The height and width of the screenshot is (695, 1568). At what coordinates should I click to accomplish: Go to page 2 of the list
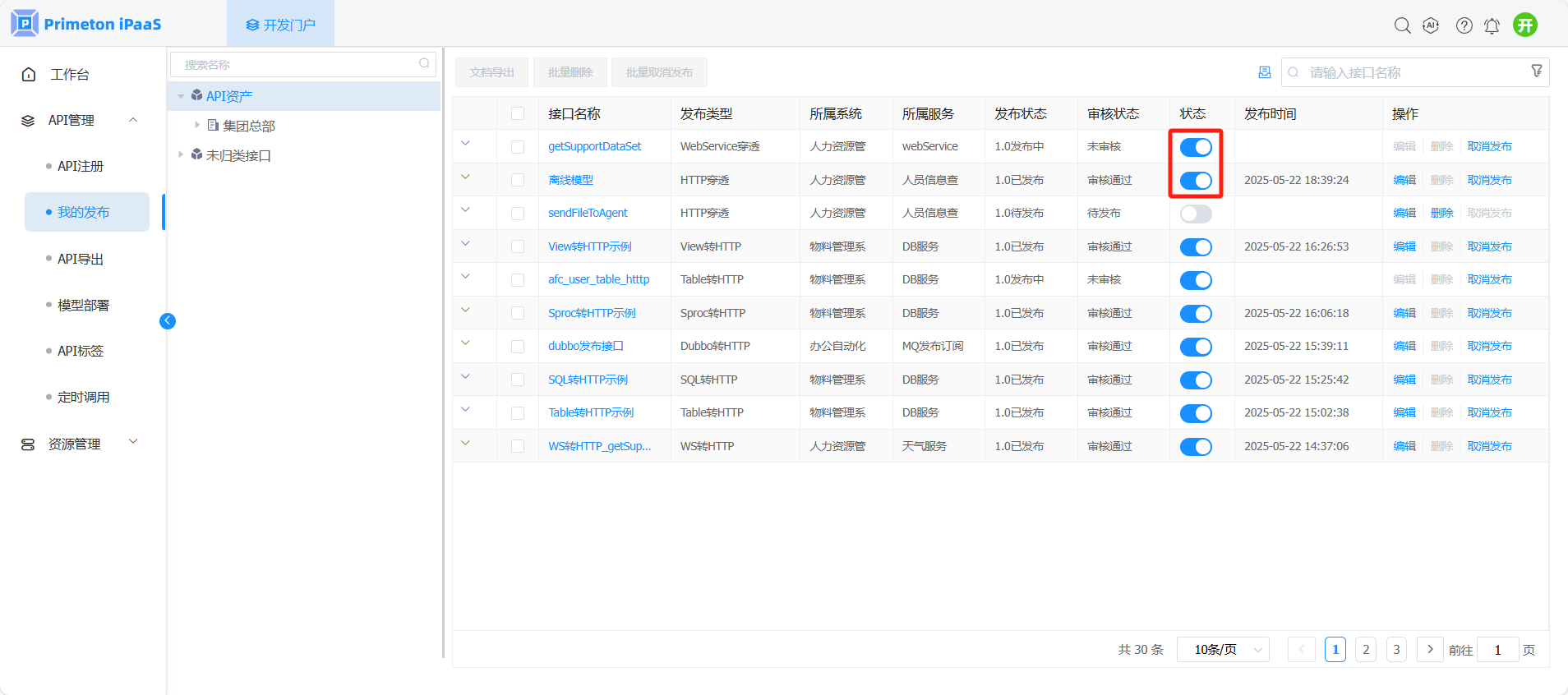[x=1365, y=650]
